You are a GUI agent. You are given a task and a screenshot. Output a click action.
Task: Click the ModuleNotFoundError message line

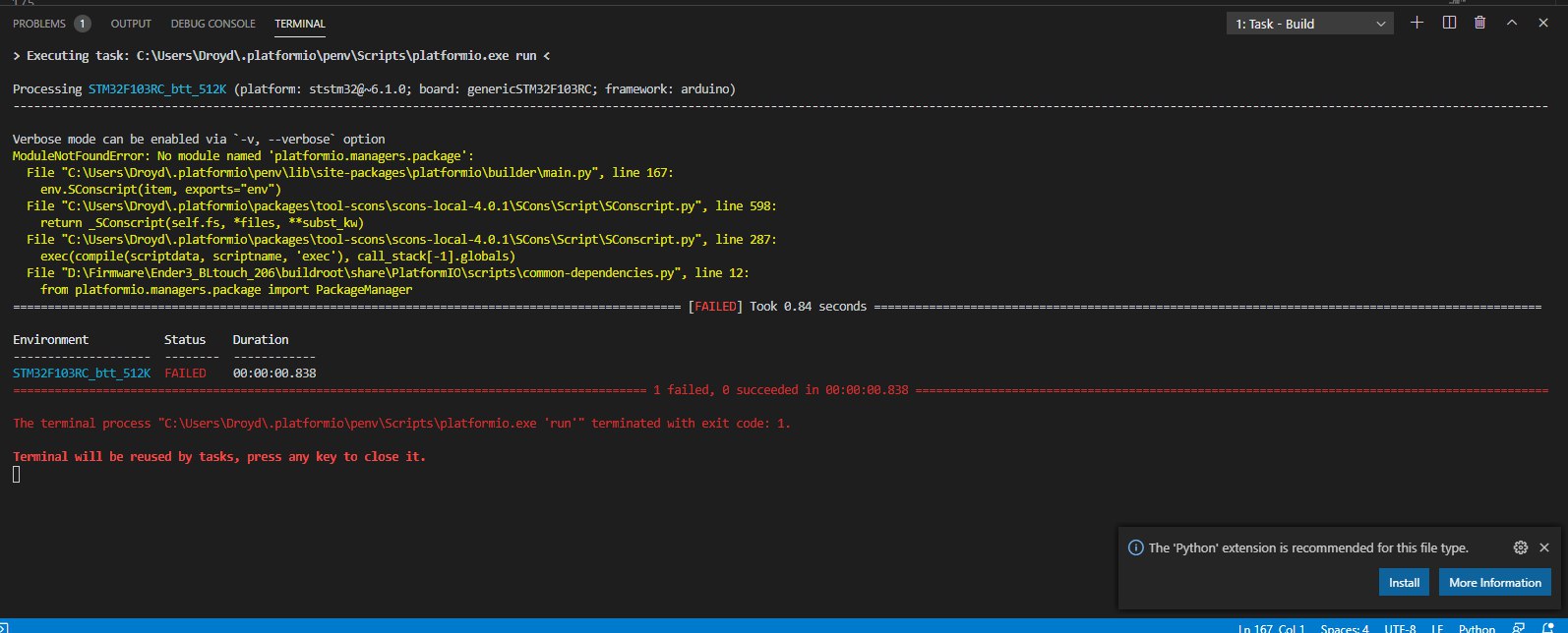pos(243,155)
